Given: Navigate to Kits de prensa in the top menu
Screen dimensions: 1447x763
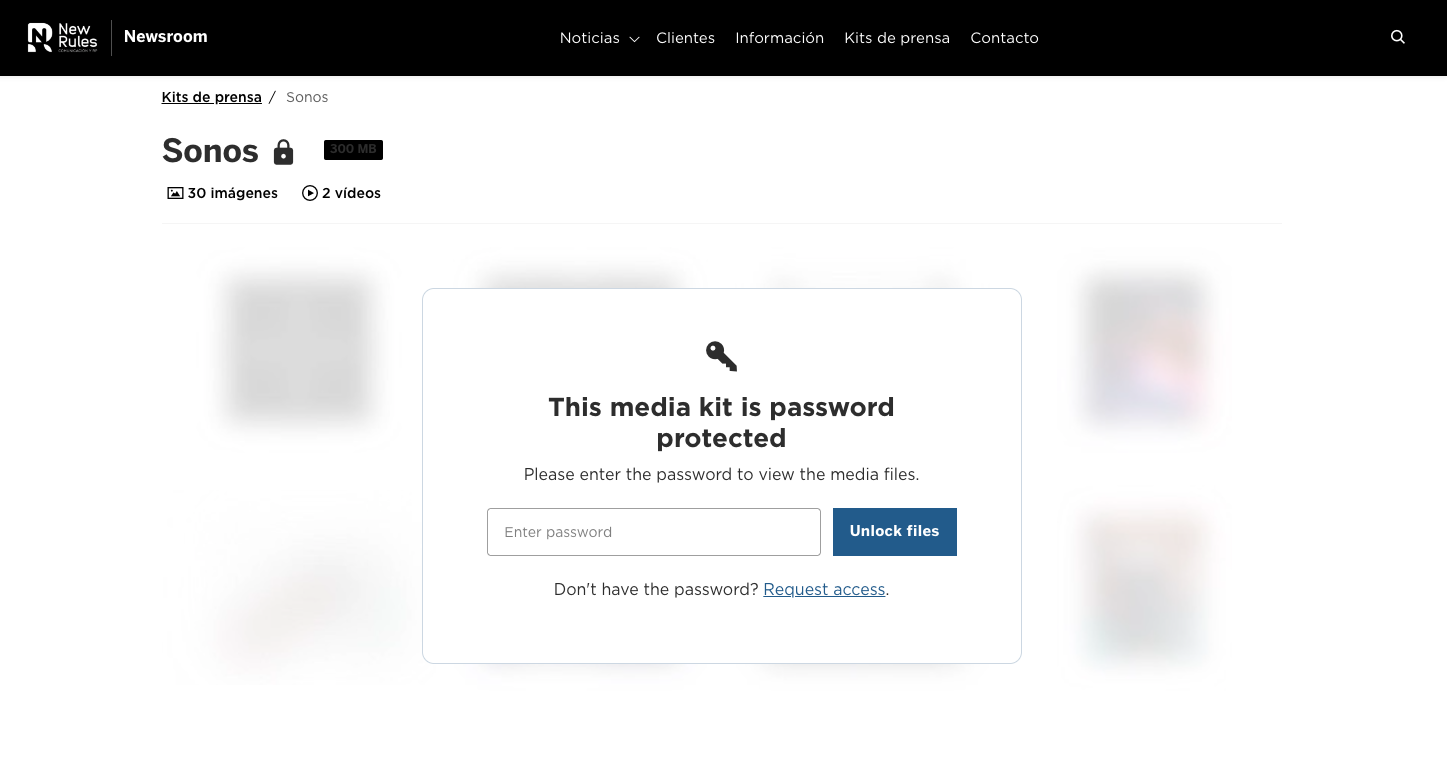Looking at the screenshot, I should [896, 38].
